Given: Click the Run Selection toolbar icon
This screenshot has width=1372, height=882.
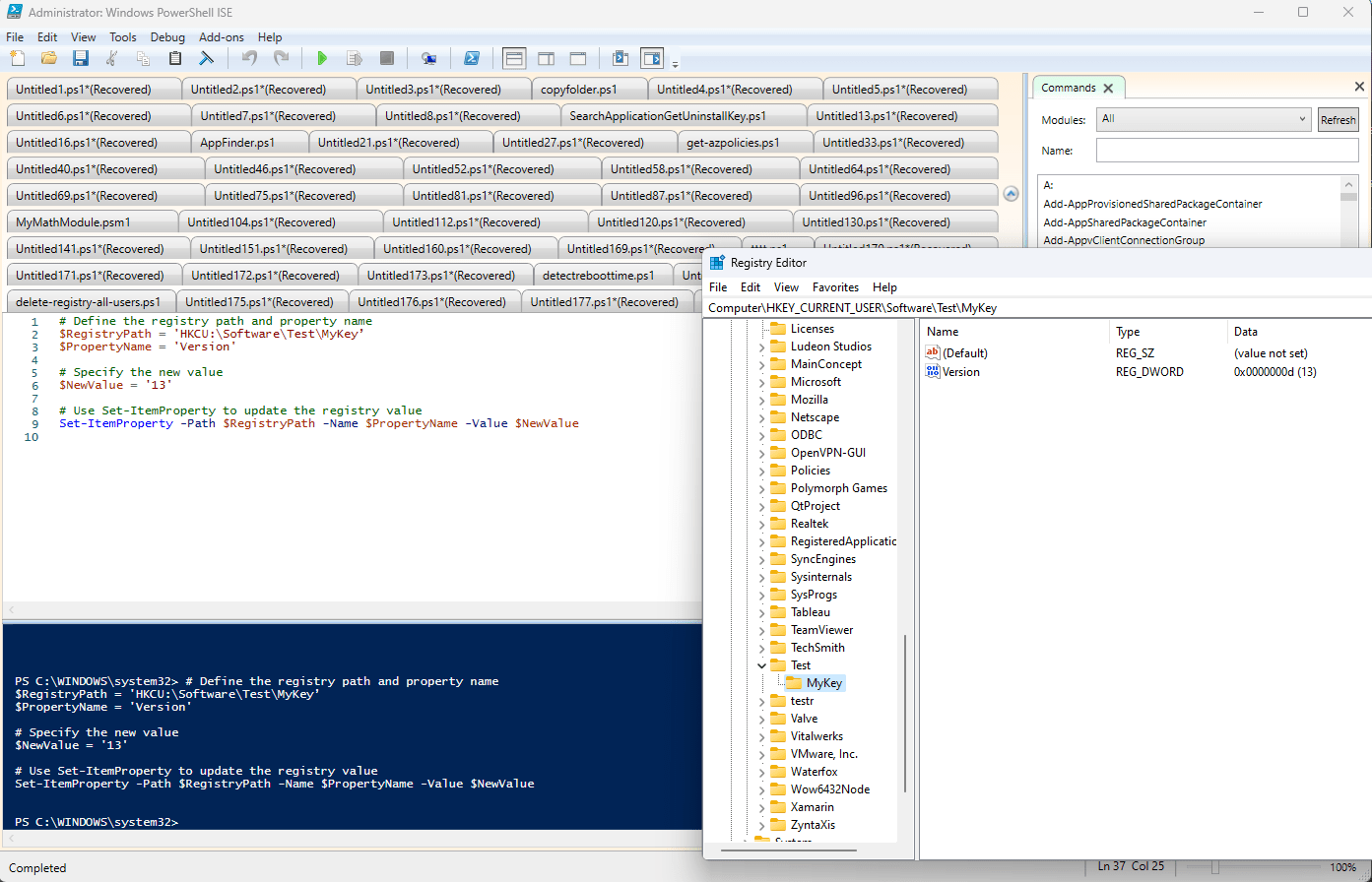Looking at the screenshot, I should pos(355,58).
